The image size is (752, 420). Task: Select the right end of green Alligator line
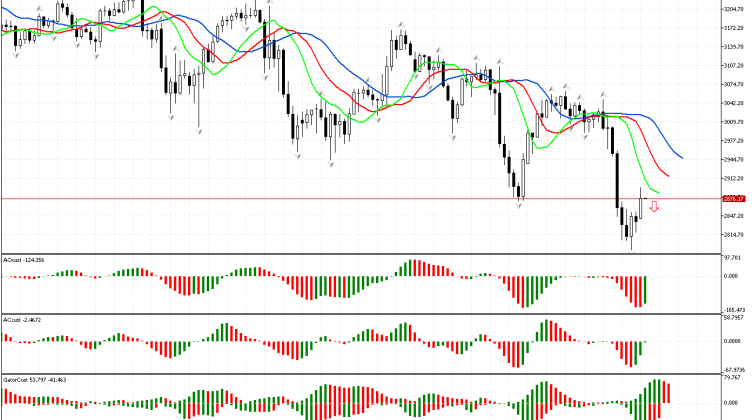(659, 192)
